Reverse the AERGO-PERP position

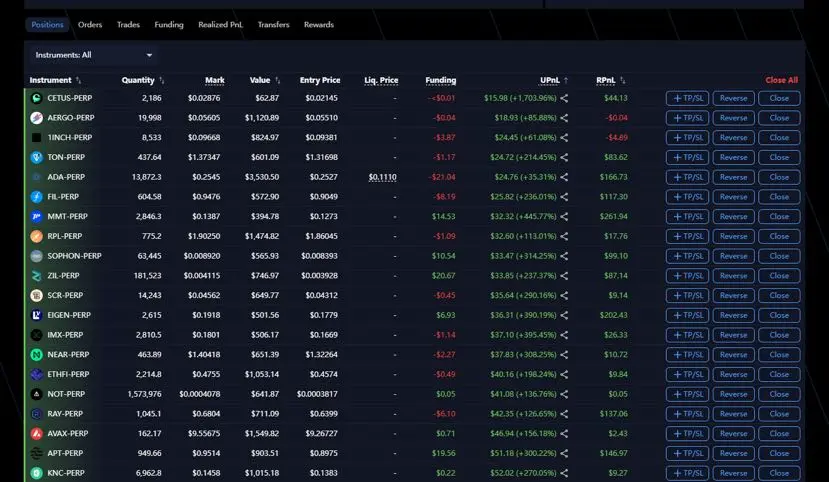(x=733, y=118)
